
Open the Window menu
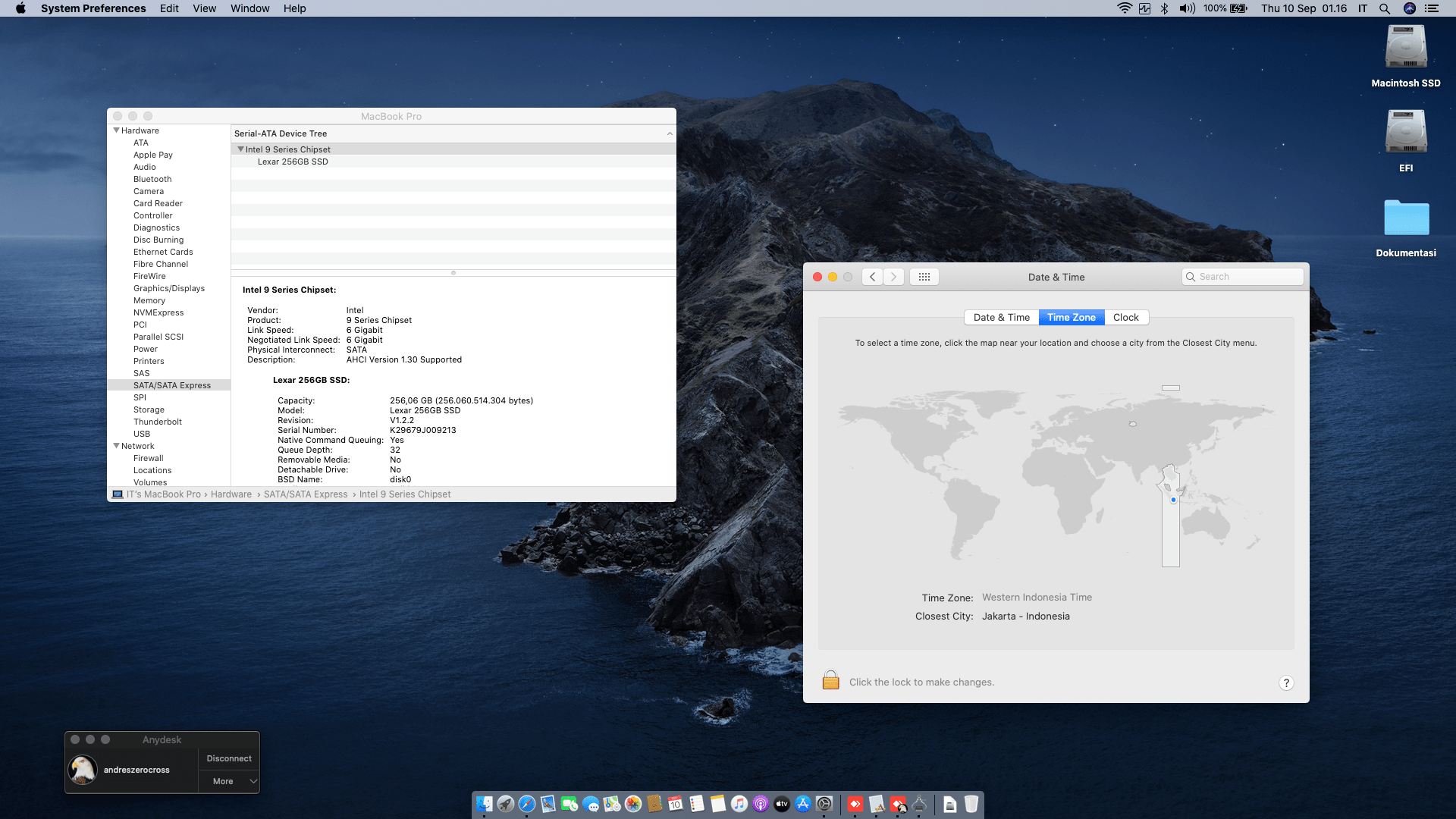point(249,8)
